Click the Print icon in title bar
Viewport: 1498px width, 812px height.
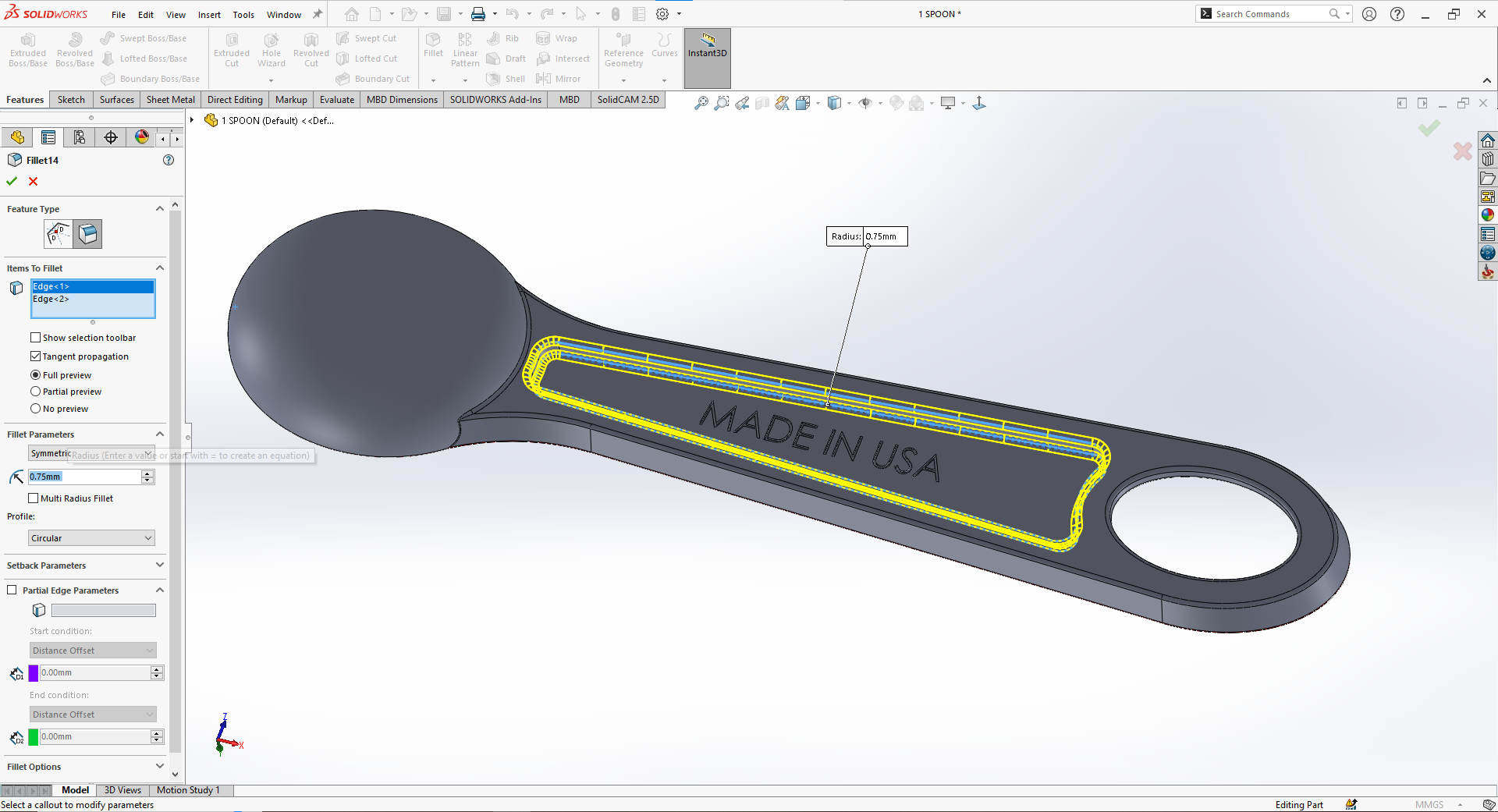478,14
